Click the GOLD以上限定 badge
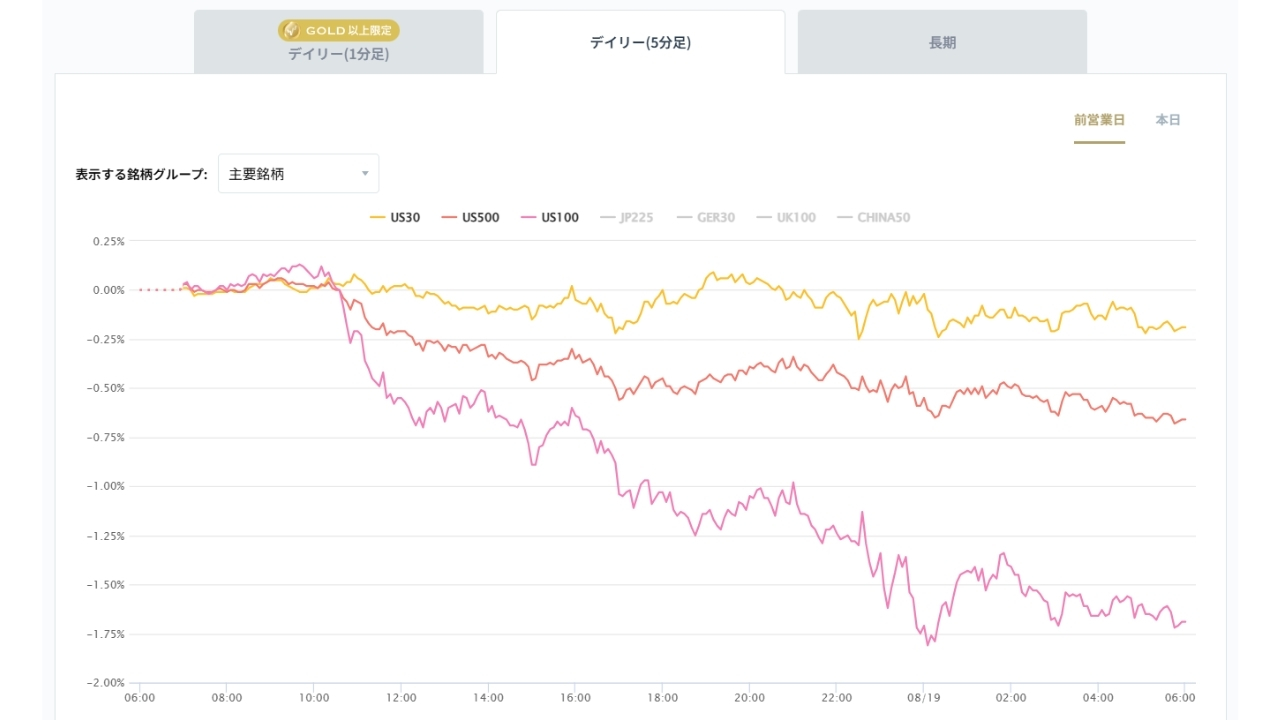1280x720 pixels. pos(338,30)
